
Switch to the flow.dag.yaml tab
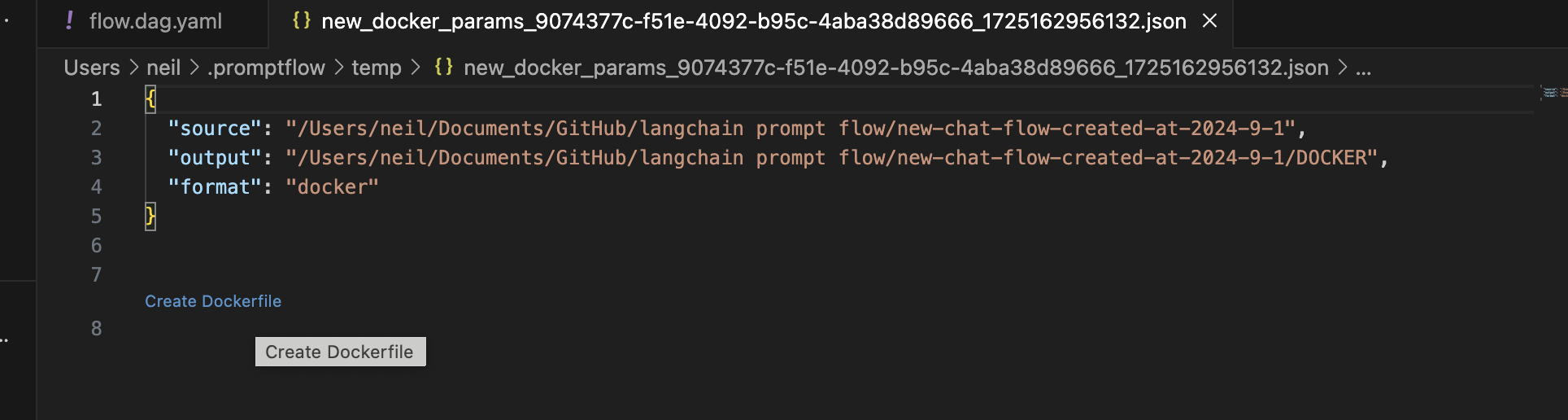[155, 22]
